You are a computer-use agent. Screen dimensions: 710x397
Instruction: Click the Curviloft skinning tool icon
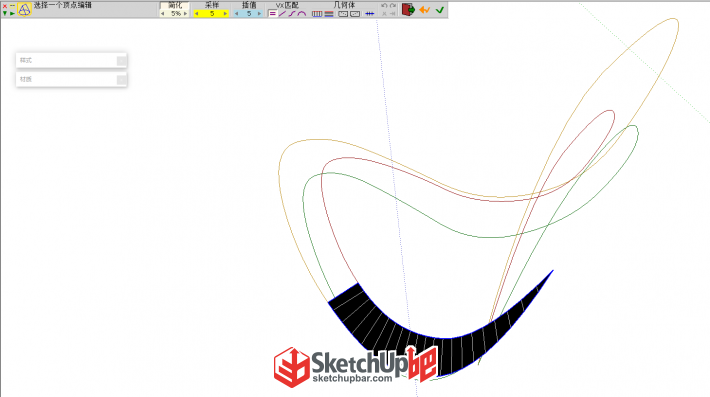[24, 9]
